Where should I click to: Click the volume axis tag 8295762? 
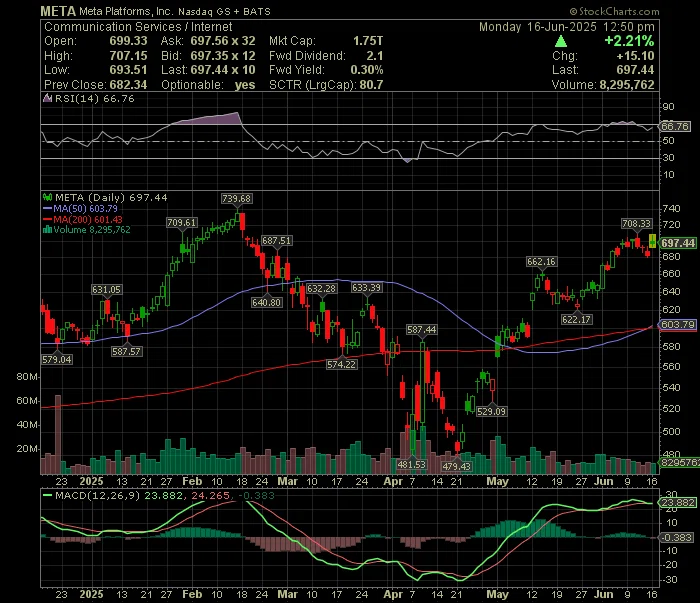coord(679,463)
